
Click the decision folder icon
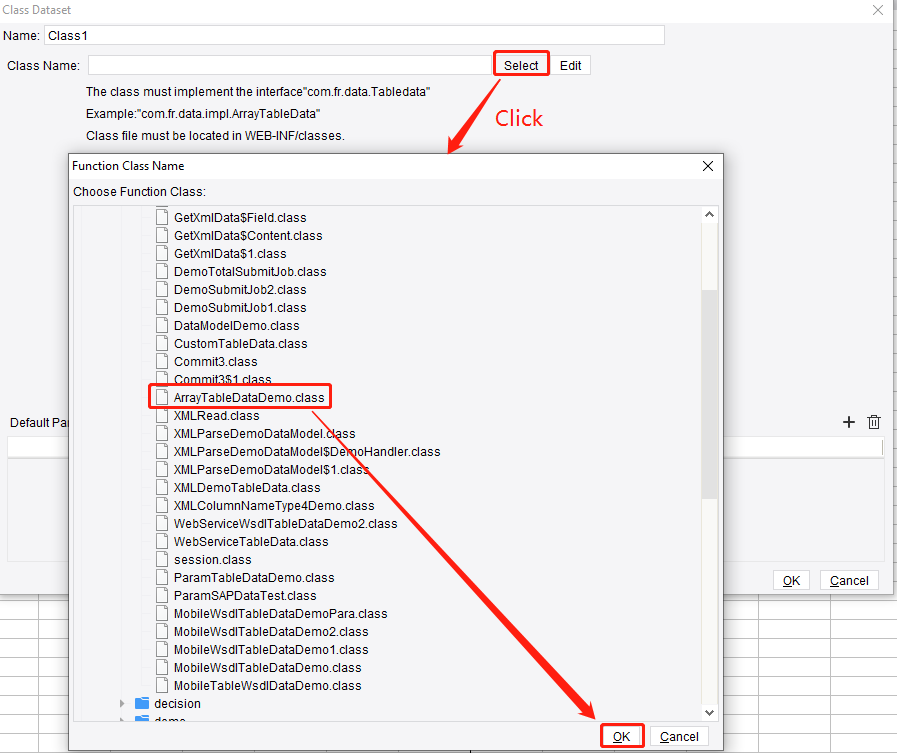141,703
